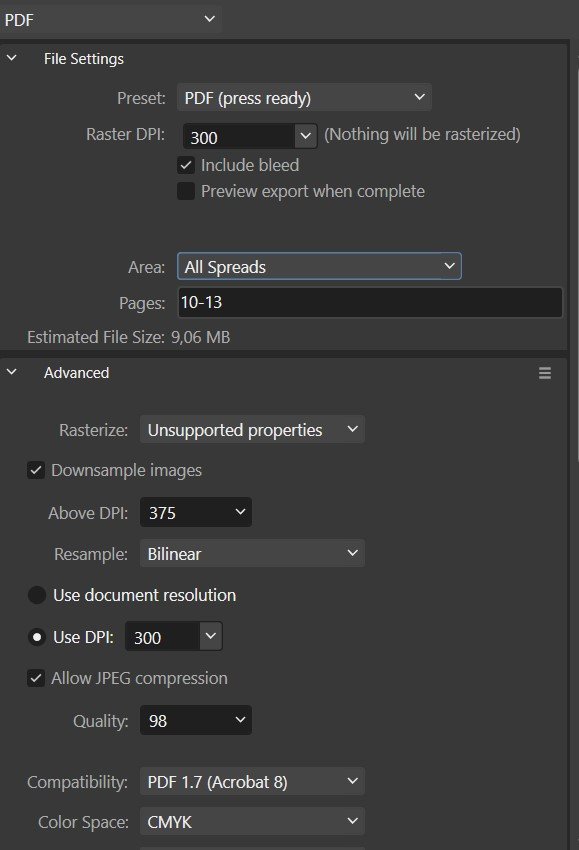Select the Use DPI radio button
This screenshot has height=850, width=579.
36,637
